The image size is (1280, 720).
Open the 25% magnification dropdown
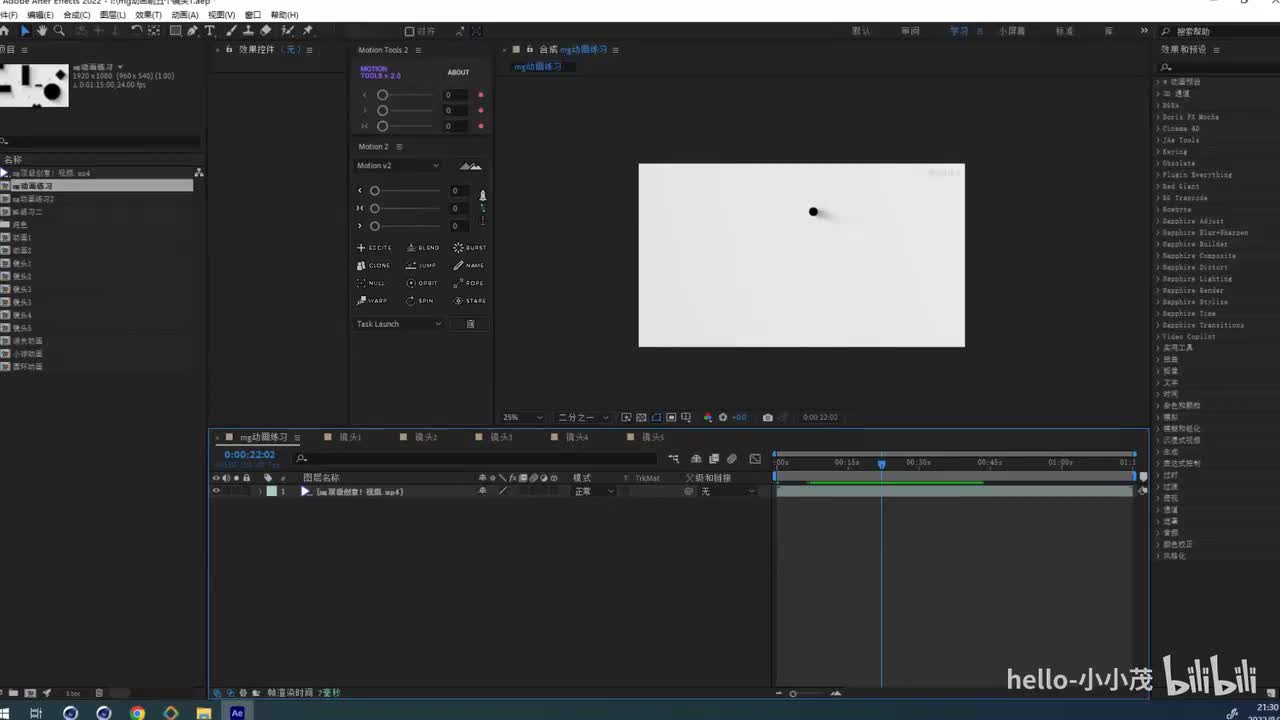click(x=522, y=417)
